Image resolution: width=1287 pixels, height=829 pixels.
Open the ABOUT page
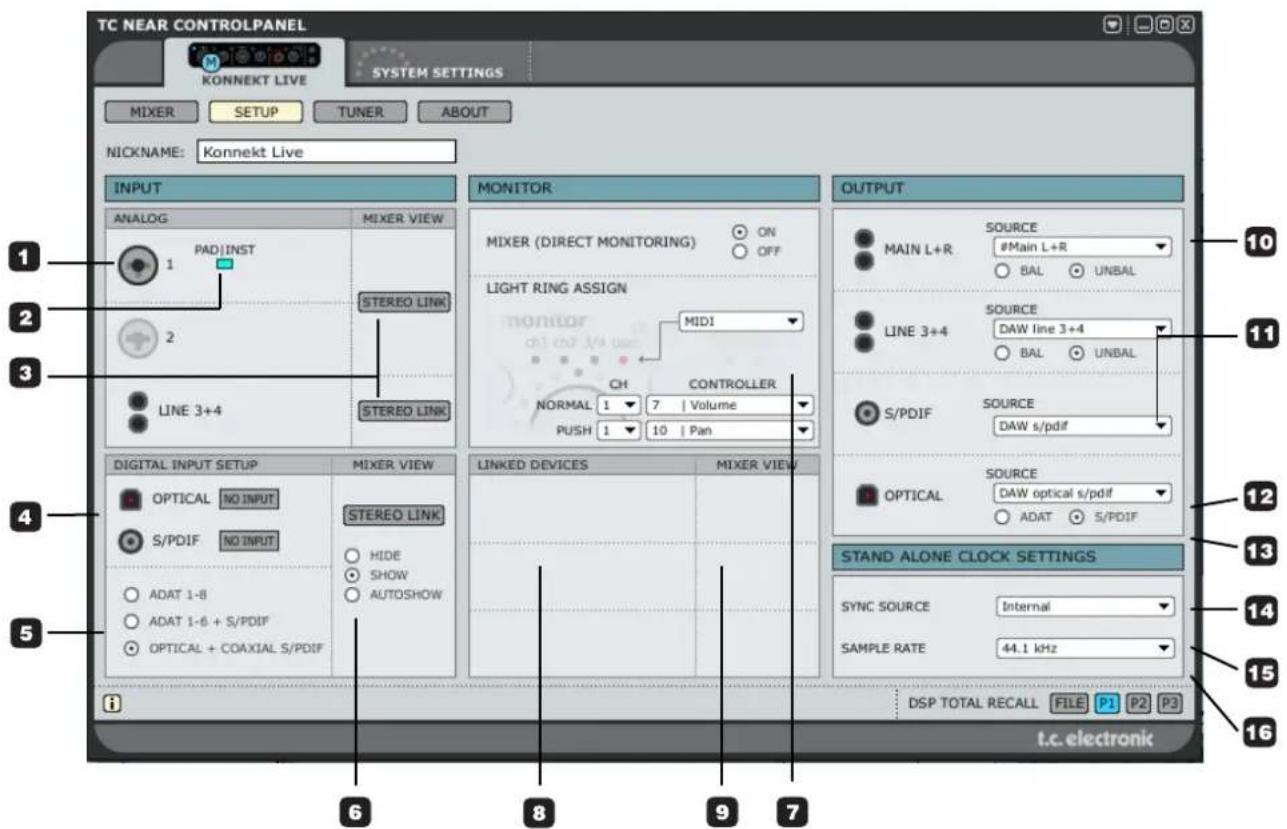click(x=465, y=113)
